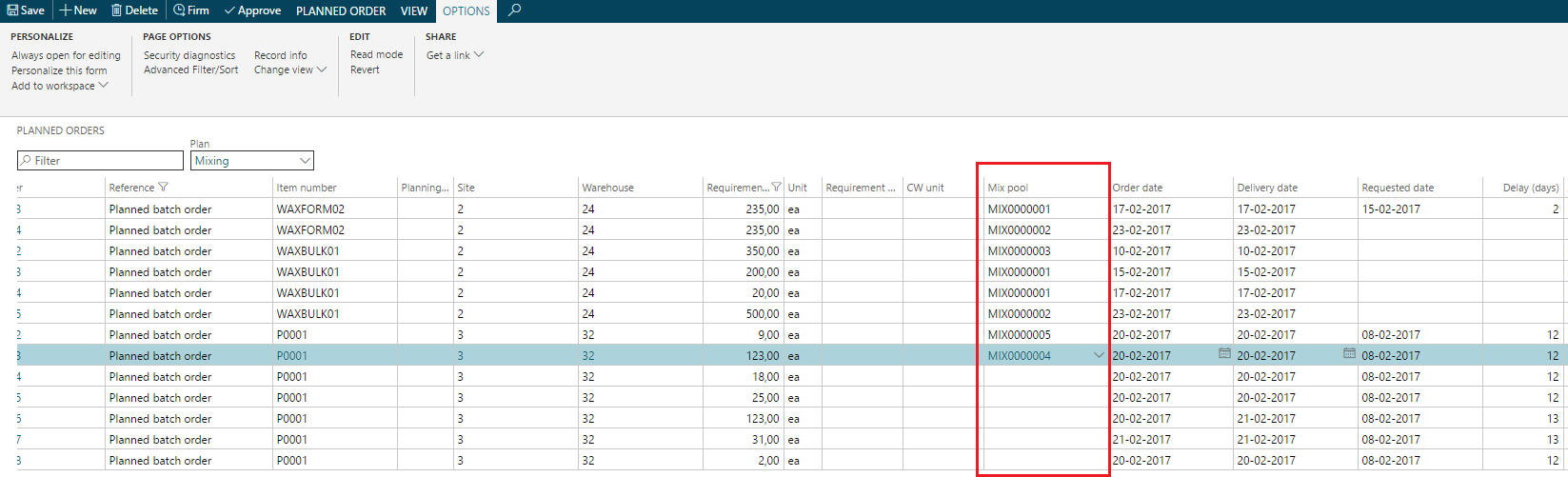
Task: Click the PLANNED ORDERS page title
Action: [x=61, y=130]
